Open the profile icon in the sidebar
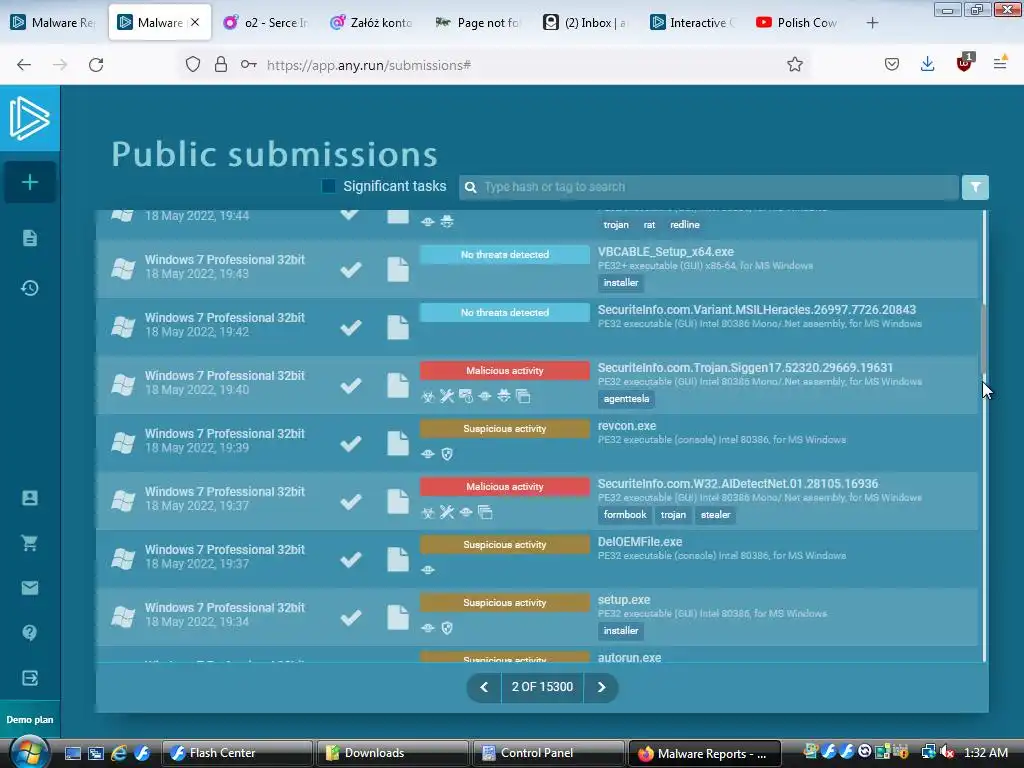Viewport: 1024px width, 768px height. pos(30,498)
